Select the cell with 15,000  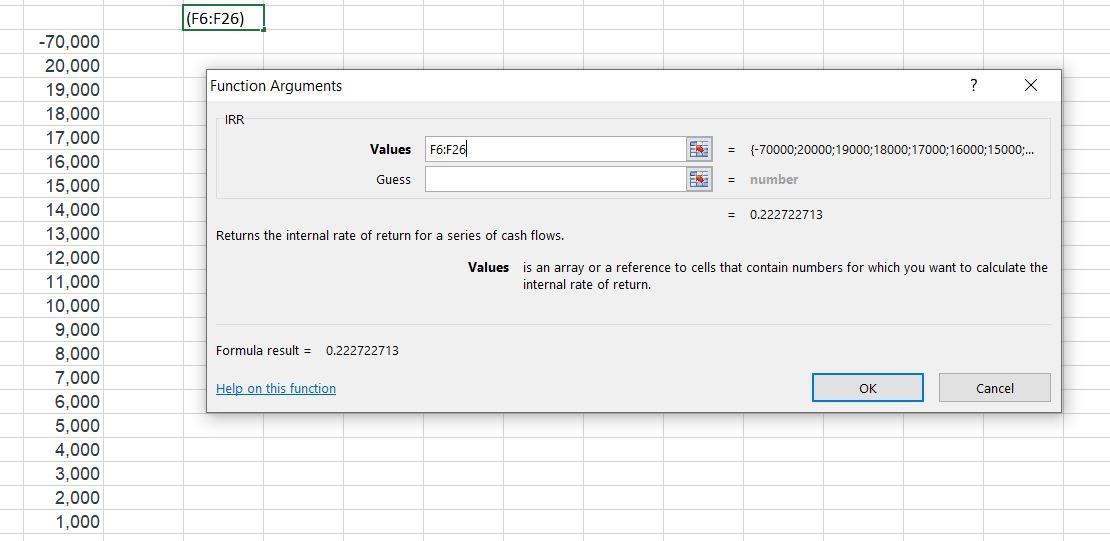point(63,186)
